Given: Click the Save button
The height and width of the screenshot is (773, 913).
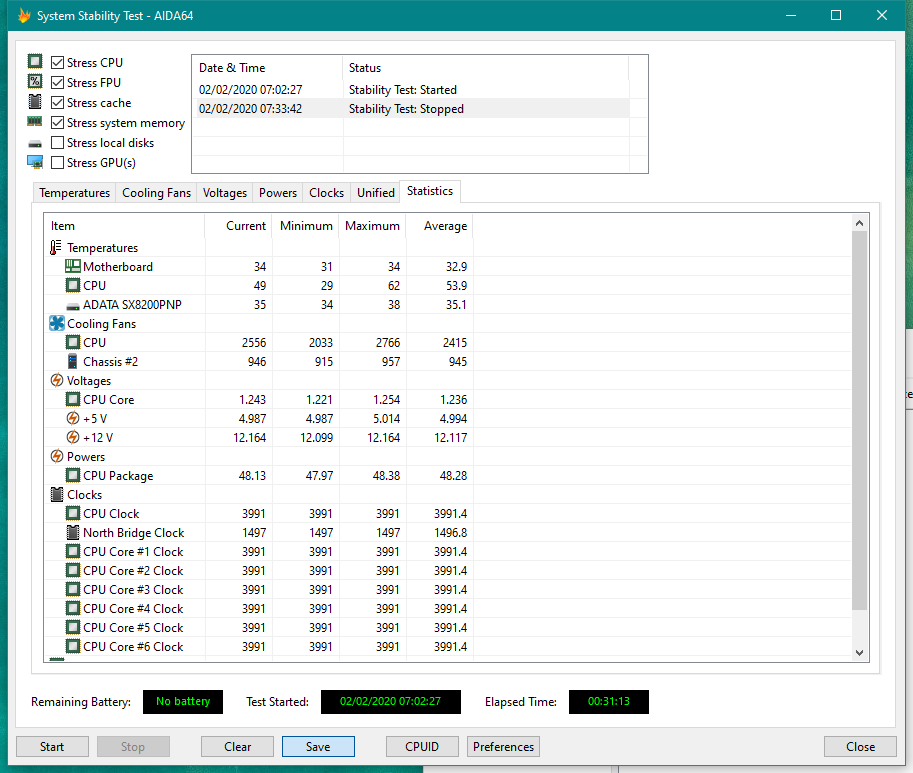Looking at the screenshot, I should (318, 747).
